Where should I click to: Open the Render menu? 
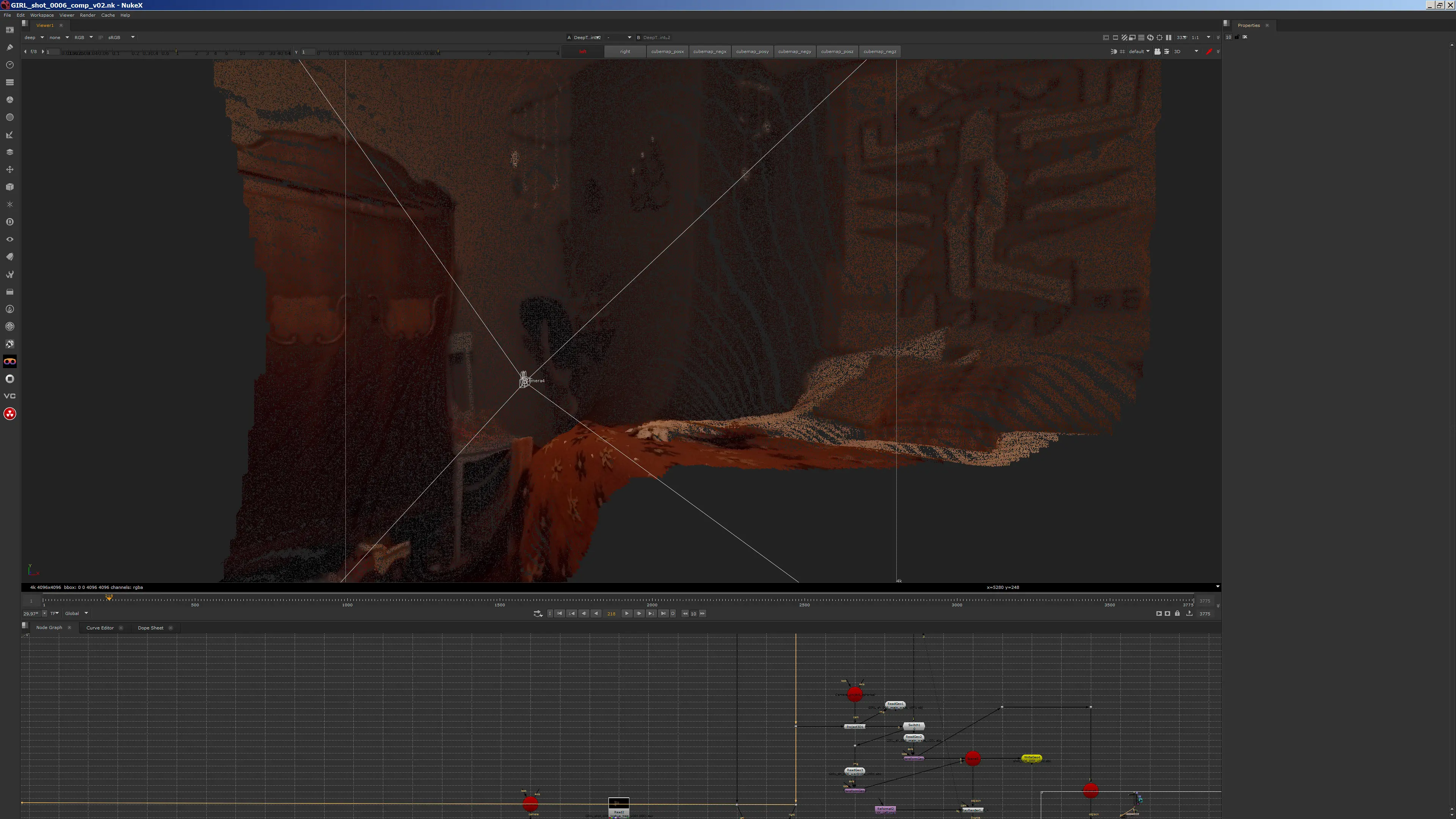[88, 15]
